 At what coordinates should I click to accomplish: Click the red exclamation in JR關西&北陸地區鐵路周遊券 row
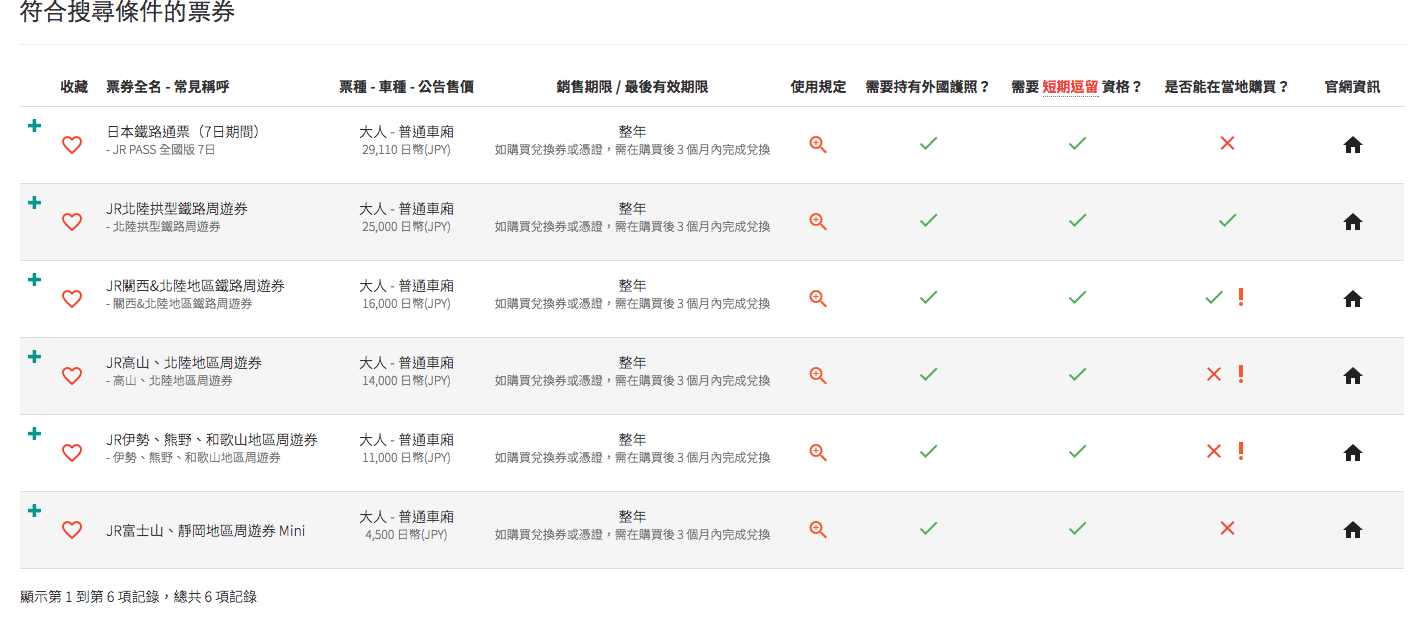point(1241,297)
